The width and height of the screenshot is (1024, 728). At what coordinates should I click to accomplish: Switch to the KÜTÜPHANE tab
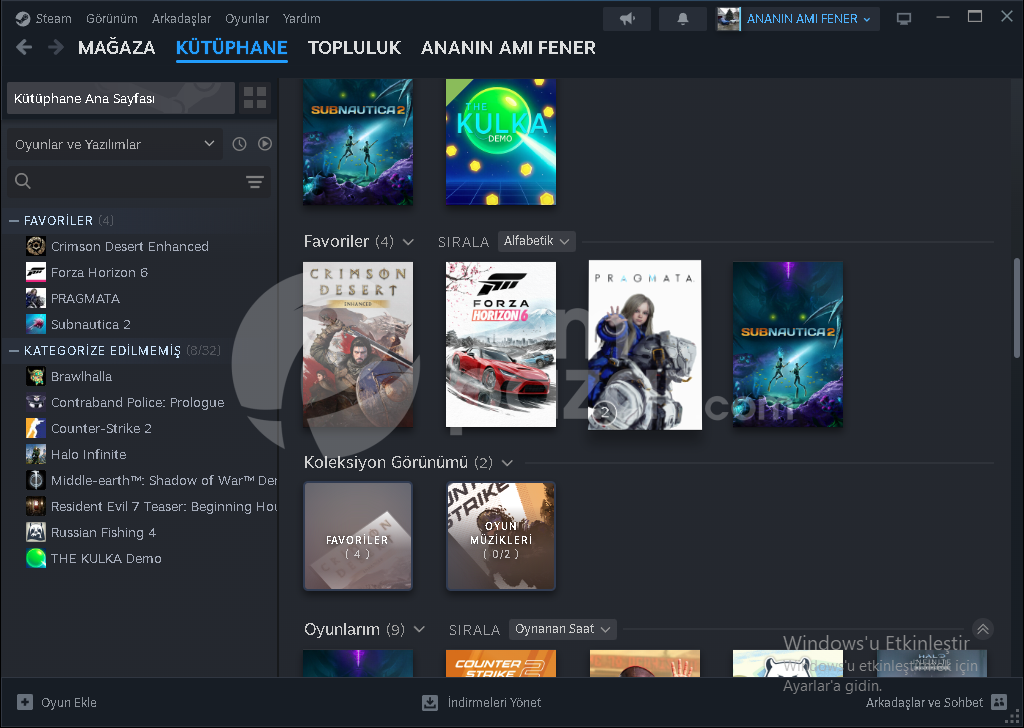[232, 48]
